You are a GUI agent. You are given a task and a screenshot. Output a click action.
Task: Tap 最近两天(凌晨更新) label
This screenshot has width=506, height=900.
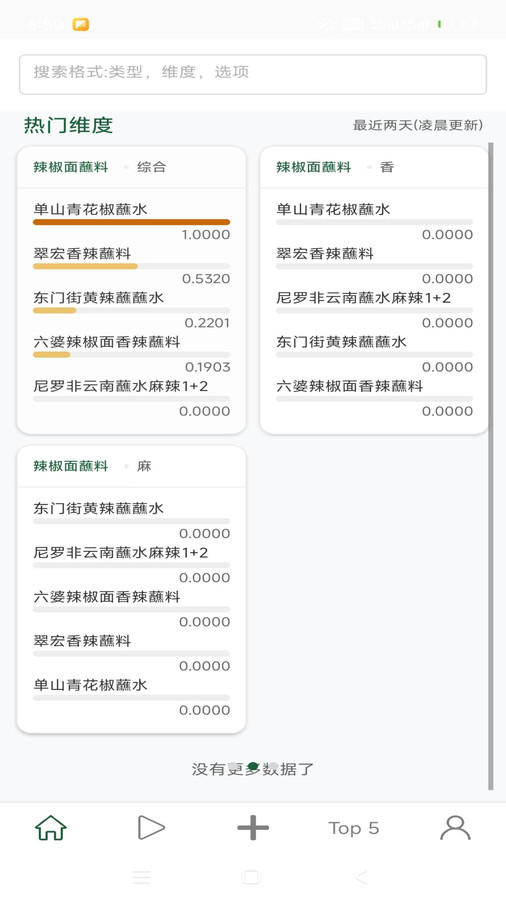[x=418, y=125]
